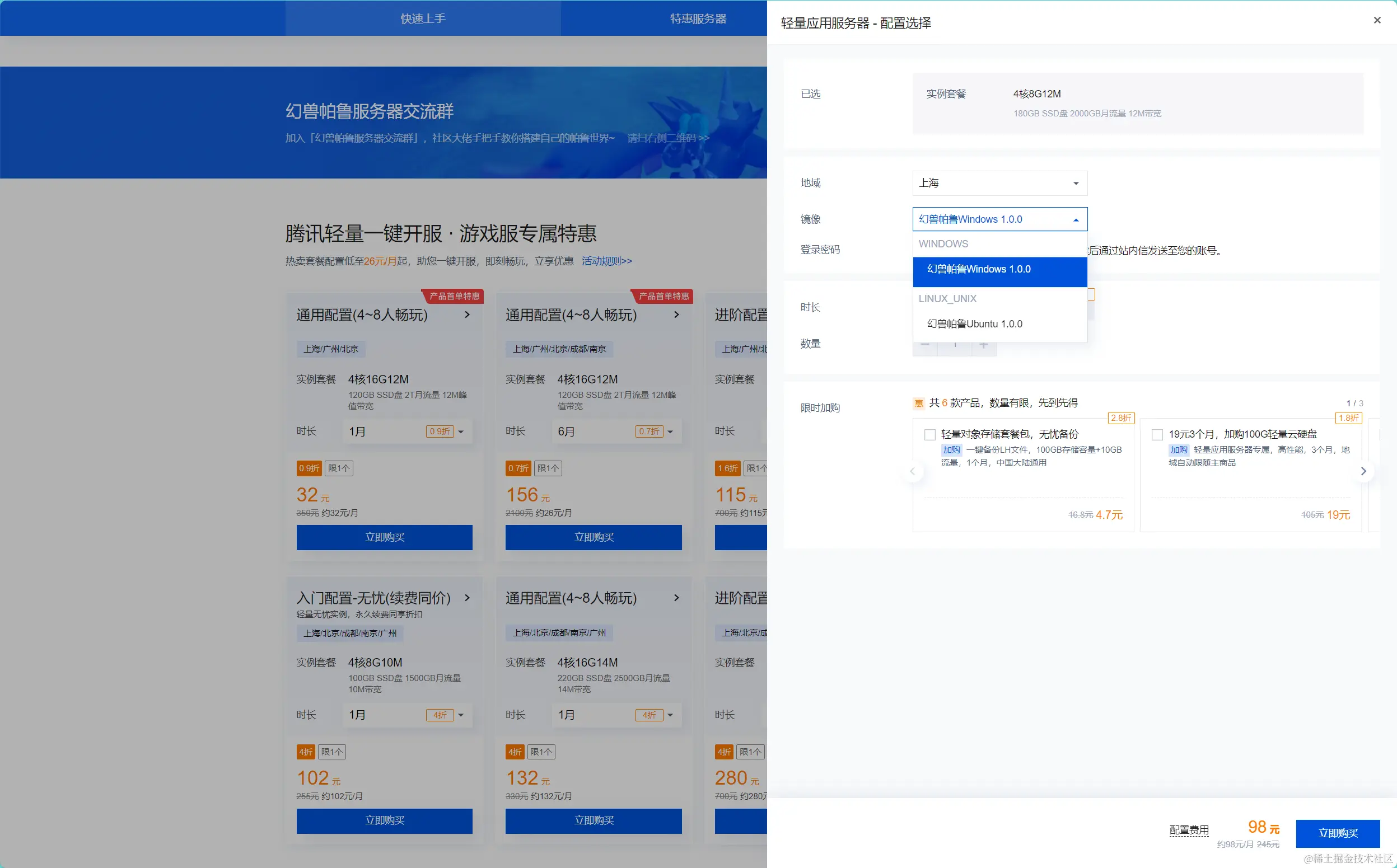Image resolution: width=1397 pixels, height=868 pixels.
Task: Click the 4核16G14M package text
Action: (x=587, y=663)
